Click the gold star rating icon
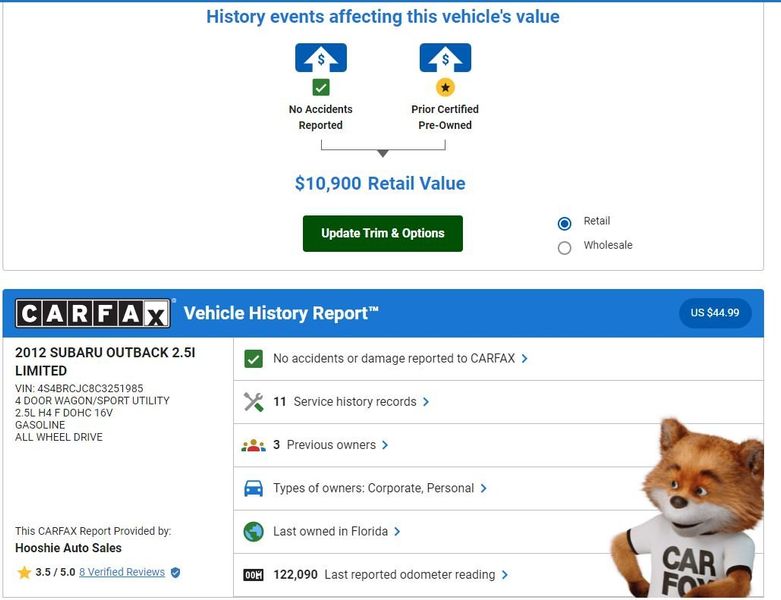781x600 pixels. [x=24, y=572]
